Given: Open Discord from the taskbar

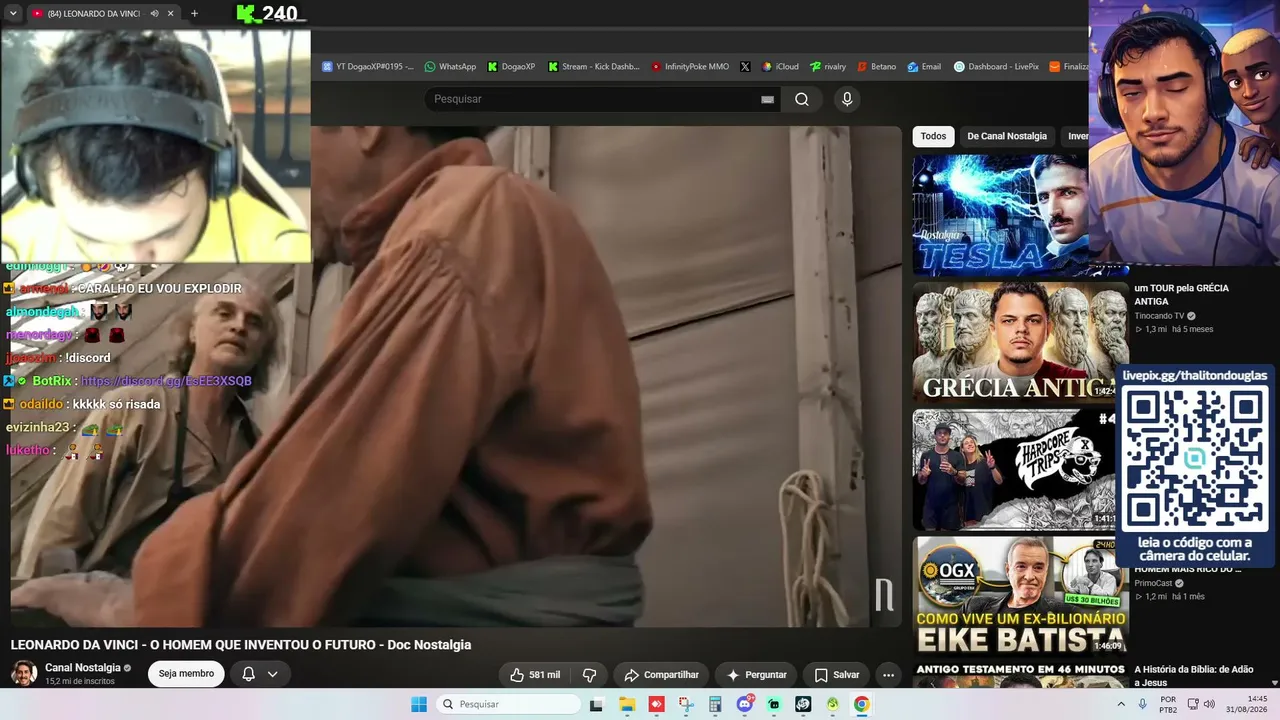Looking at the screenshot, I should click(745, 704).
